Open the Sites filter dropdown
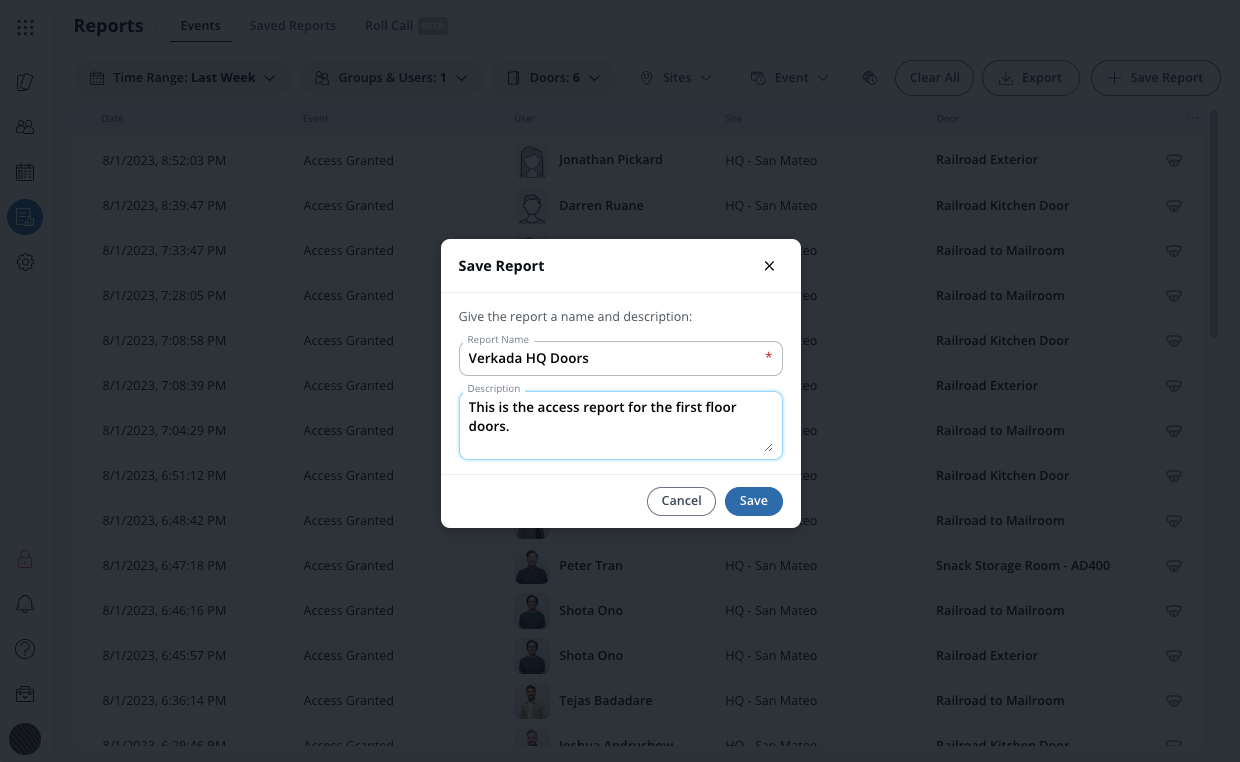This screenshot has width=1240, height=762. coord(676,78)
